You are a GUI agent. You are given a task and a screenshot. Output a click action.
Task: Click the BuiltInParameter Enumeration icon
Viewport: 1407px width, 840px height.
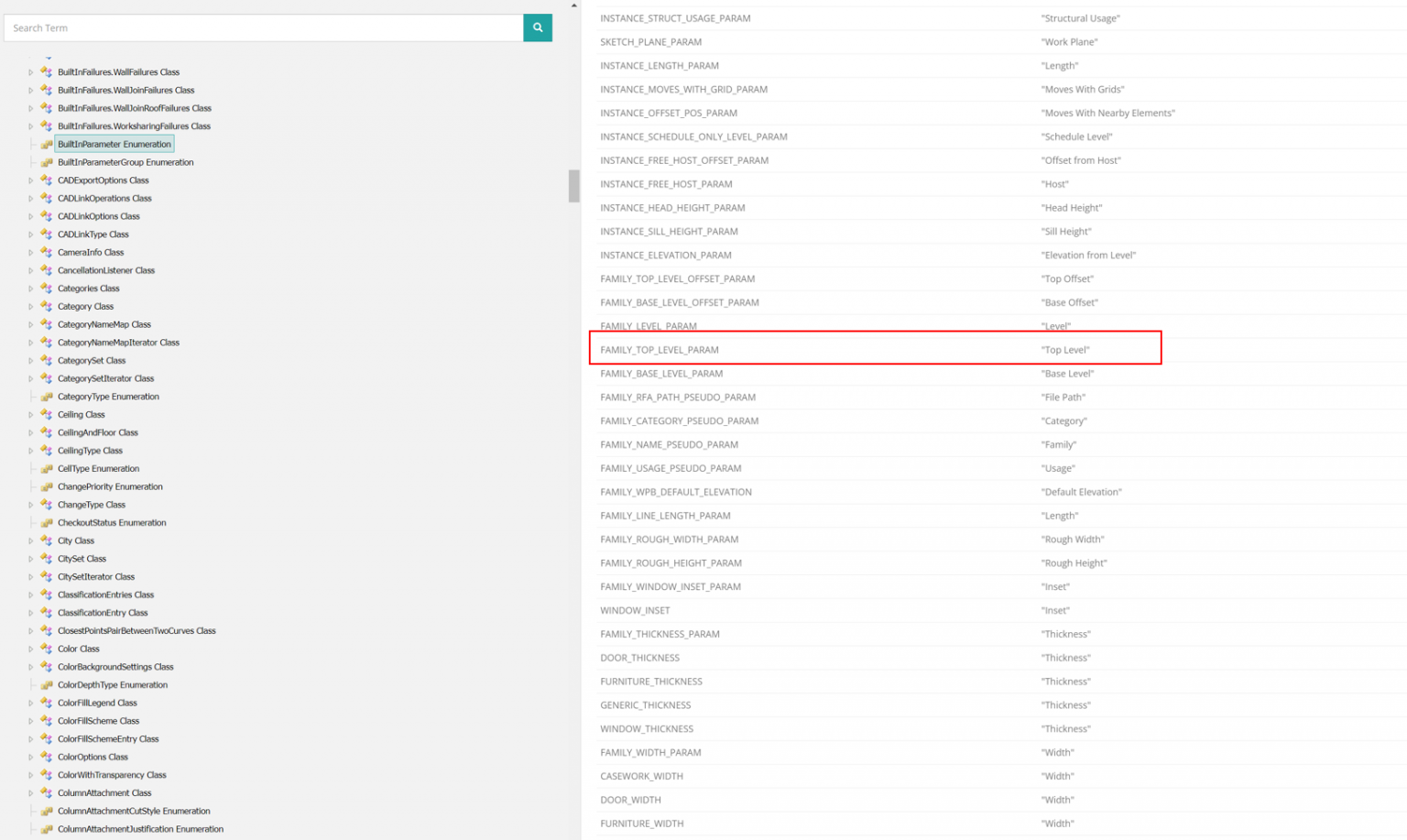[47, 145]
